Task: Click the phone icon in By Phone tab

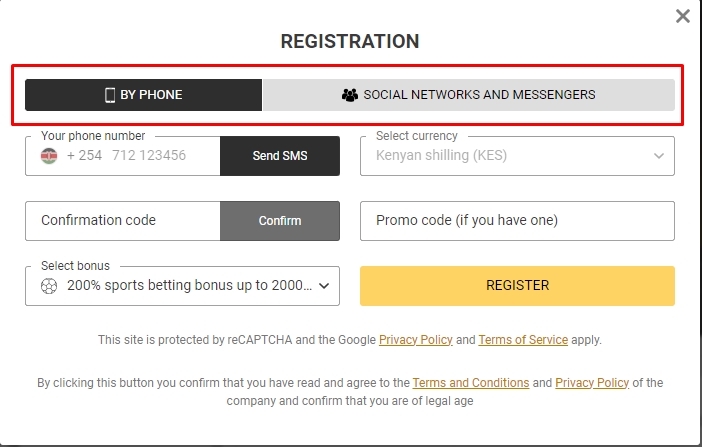Action: pyautogui.click(x=110, y=95)
